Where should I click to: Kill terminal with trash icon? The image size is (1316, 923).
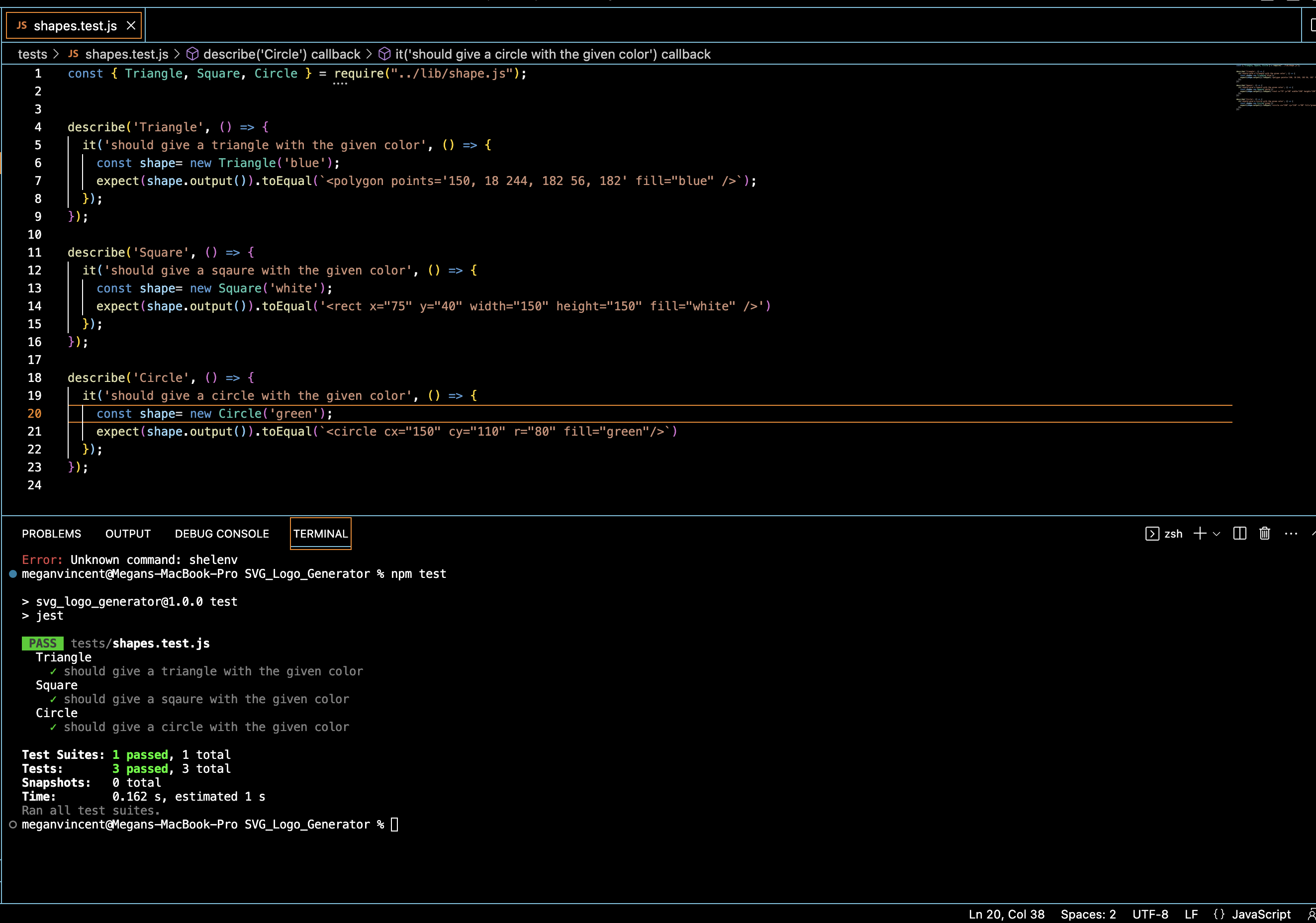1264,534
